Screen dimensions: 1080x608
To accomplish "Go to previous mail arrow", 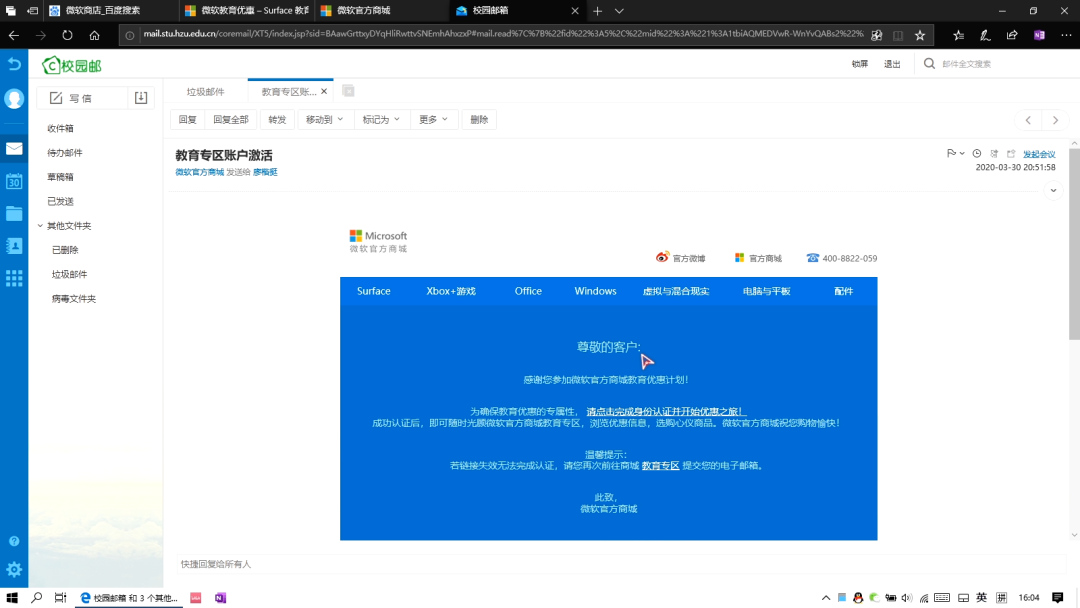I will tap(1028, 120).
